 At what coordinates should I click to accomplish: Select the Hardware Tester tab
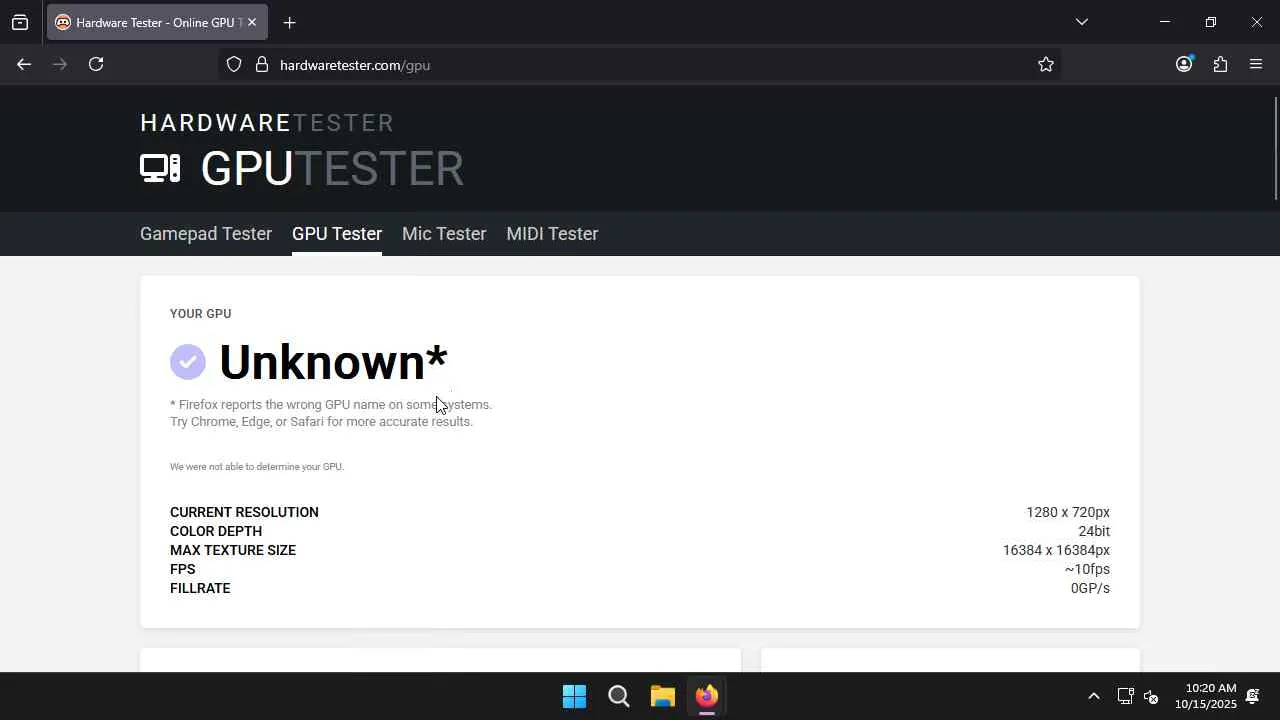(155, 22)
